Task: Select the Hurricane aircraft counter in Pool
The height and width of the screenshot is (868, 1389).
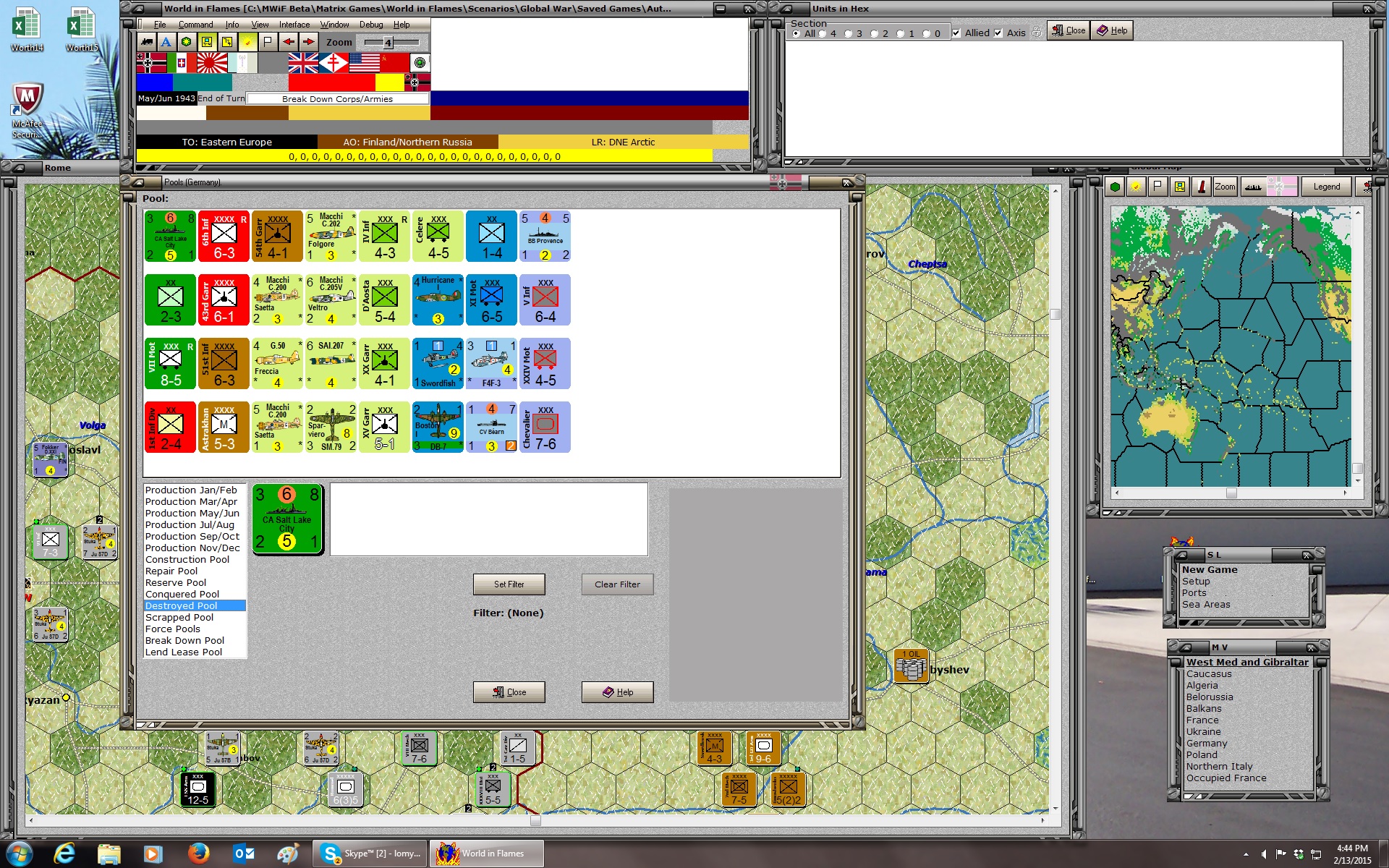Action: pyautogui.click(x=438, y=299)
